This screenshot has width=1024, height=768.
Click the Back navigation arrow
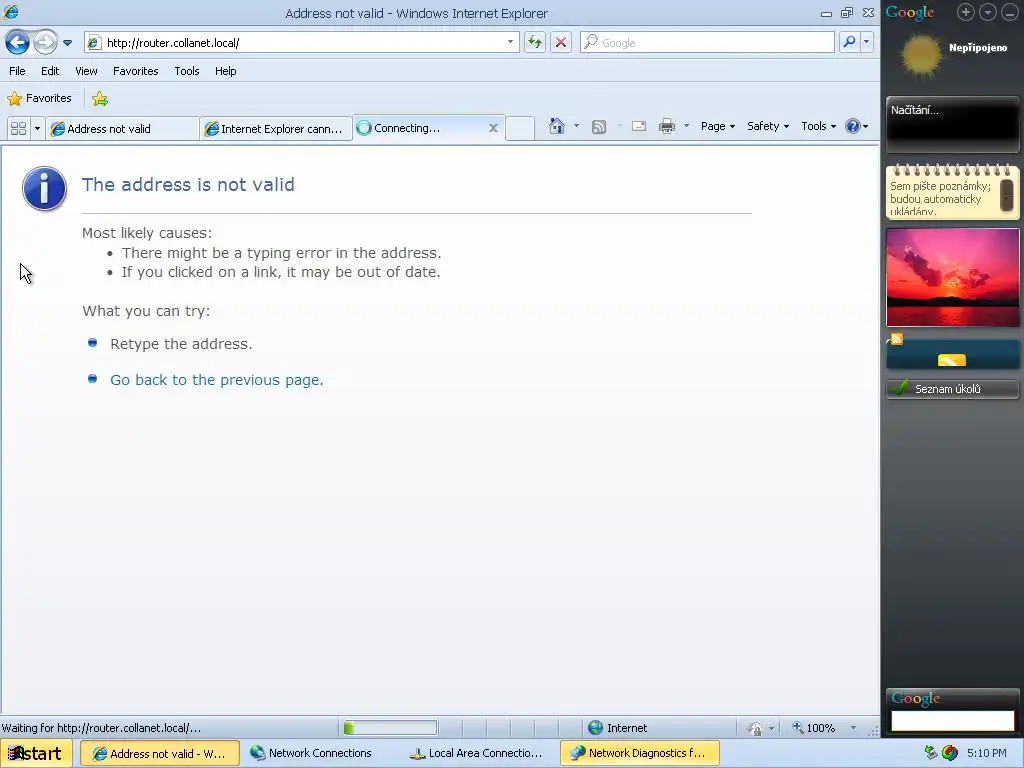click(x=18, y=42)
